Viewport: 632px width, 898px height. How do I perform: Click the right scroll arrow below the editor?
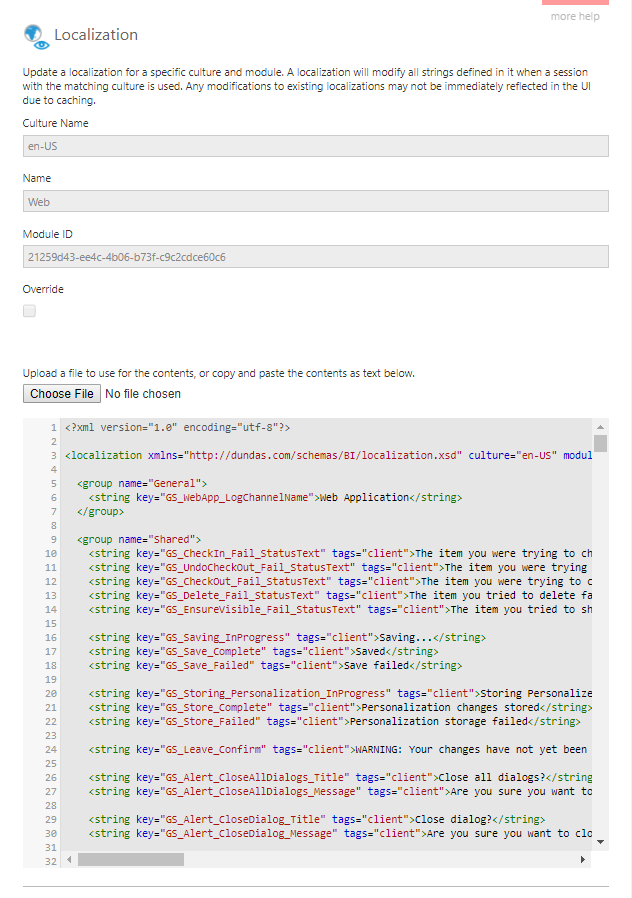(x=583, y=859)
